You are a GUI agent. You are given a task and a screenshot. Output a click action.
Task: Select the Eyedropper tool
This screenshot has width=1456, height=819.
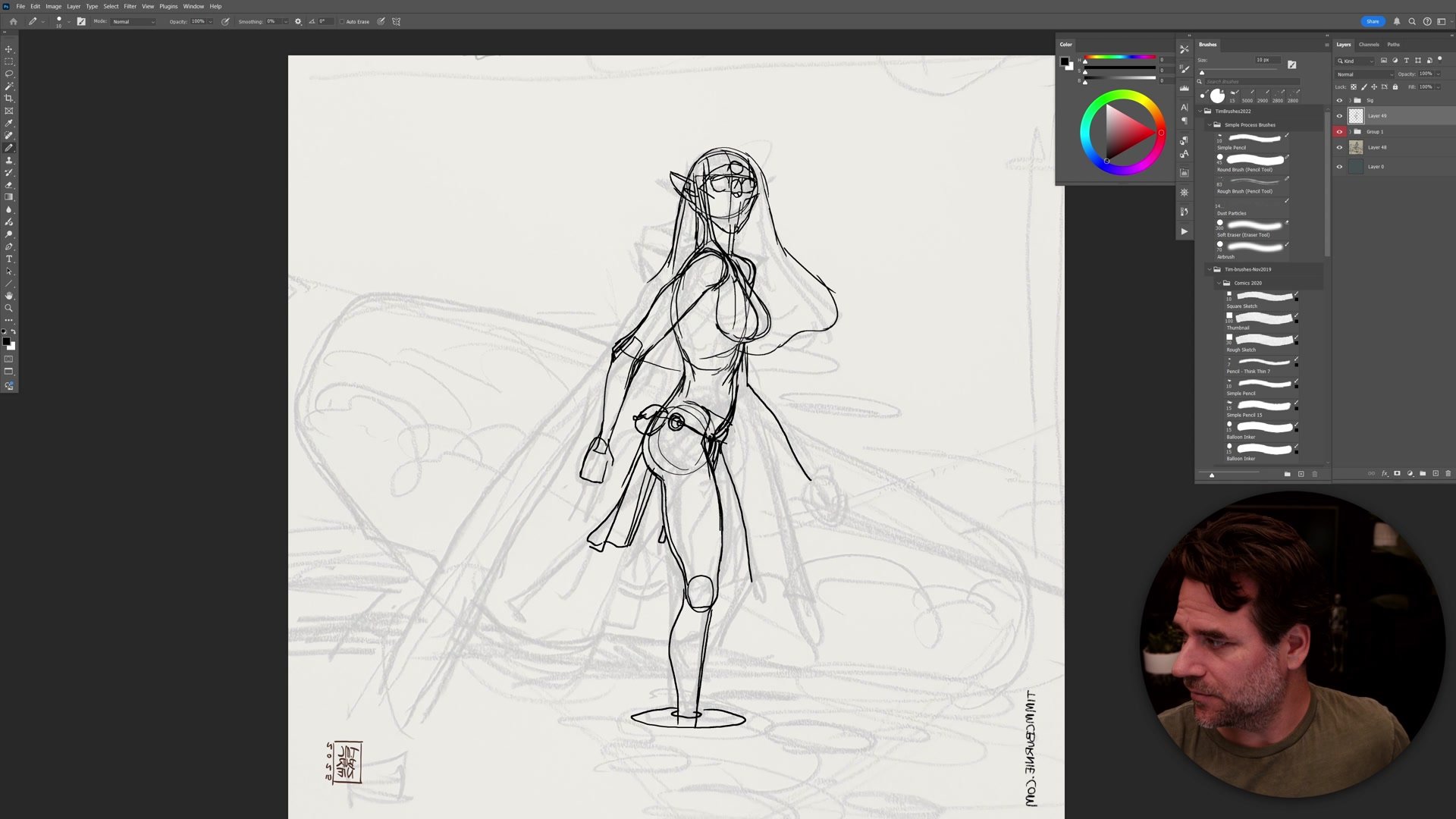(9, 123)
